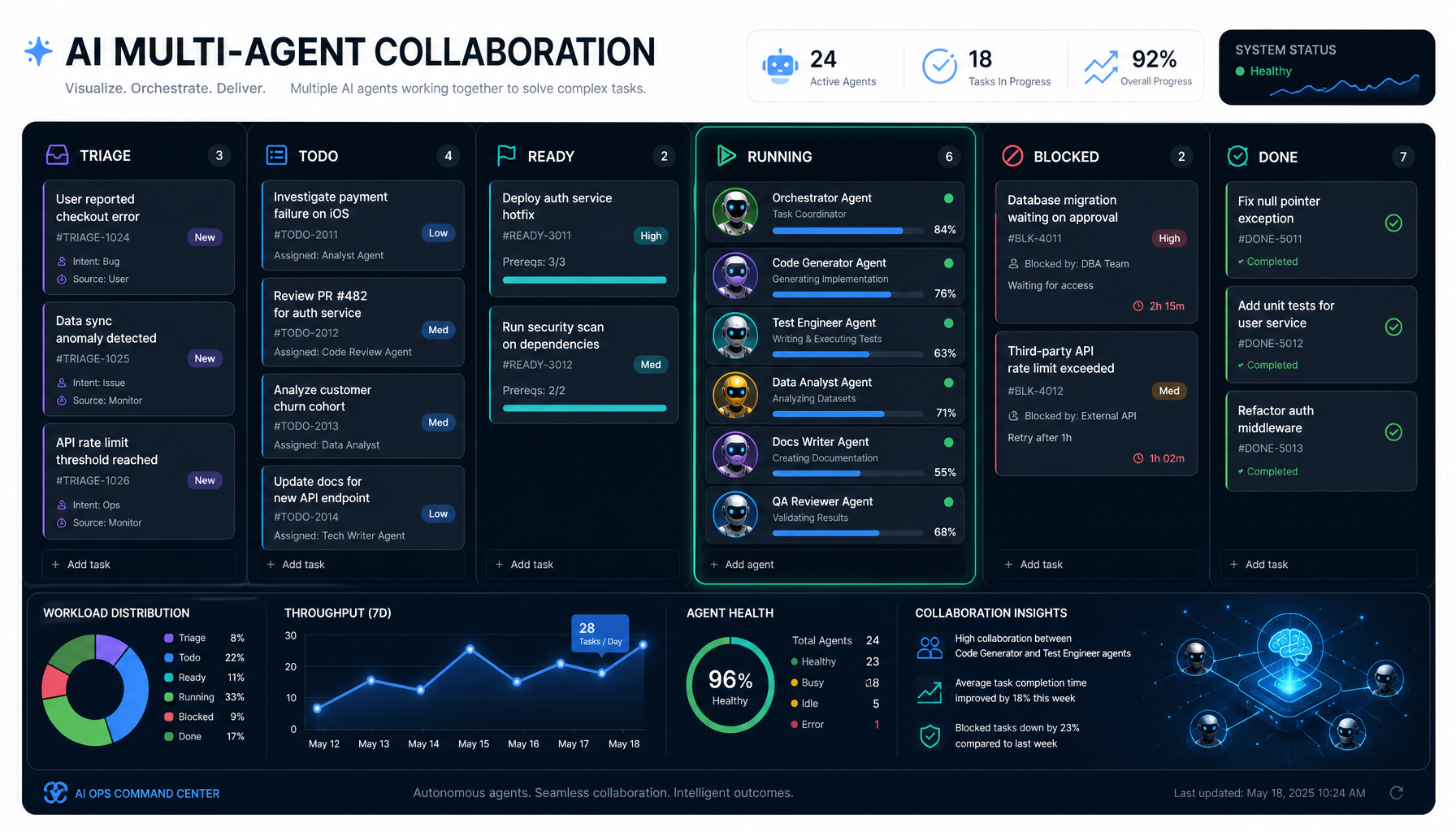
Task: Click the System Status Healthy indicator
Action: pyautogui.click(x=1263, y=71)
